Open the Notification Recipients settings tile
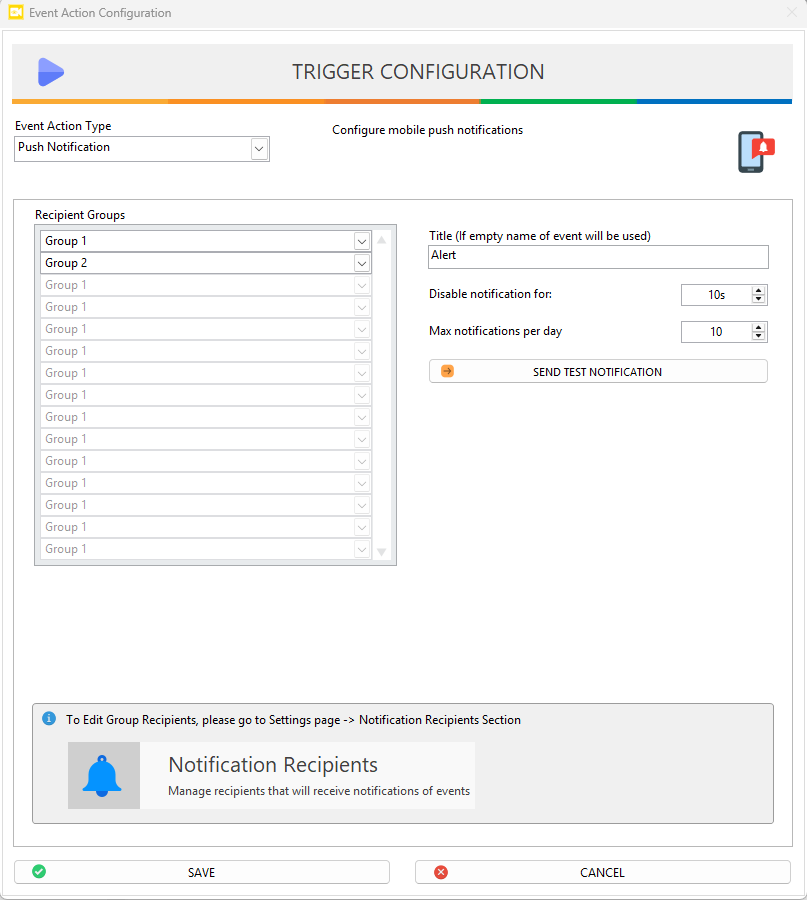Screen dimensions: 807x900 (272, 776)
